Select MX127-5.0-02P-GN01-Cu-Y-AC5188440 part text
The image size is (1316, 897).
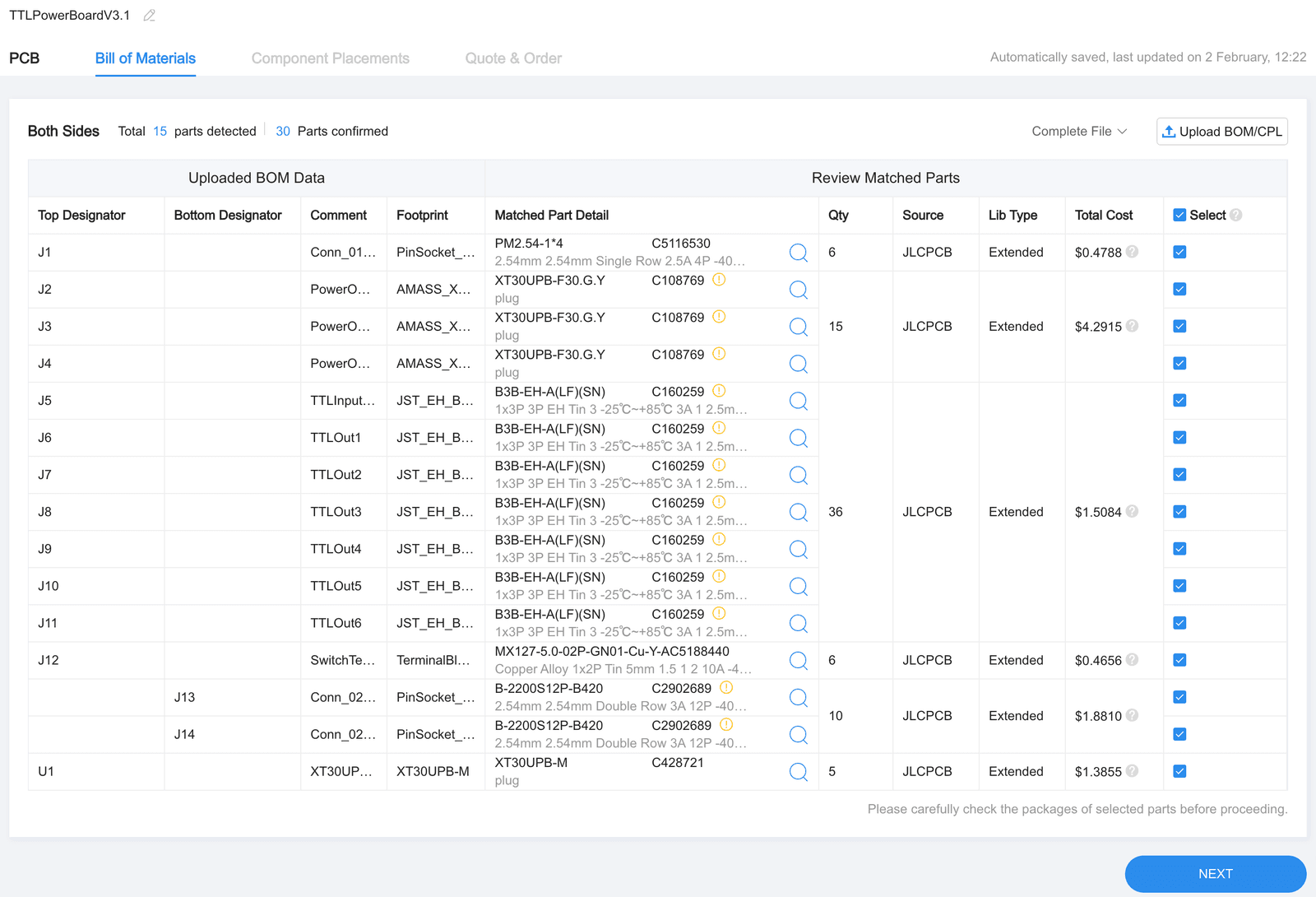pyautogui.click(x=612, y=652)
